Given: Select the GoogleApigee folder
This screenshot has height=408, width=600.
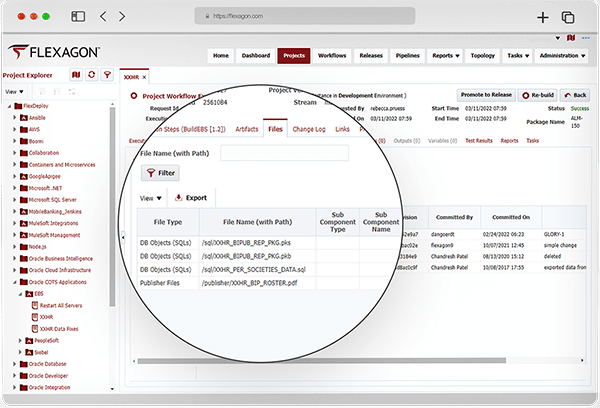Looking at the screenshot, I should click(x=44, y=176).
